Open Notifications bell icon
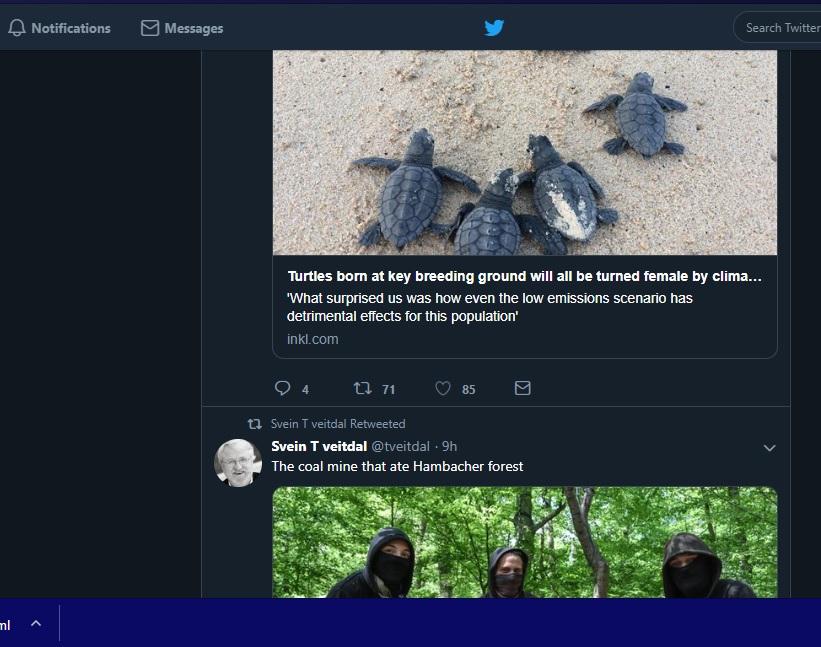Image resolution: width=821 pixels, height=647 pixels. tap(17, 28)
